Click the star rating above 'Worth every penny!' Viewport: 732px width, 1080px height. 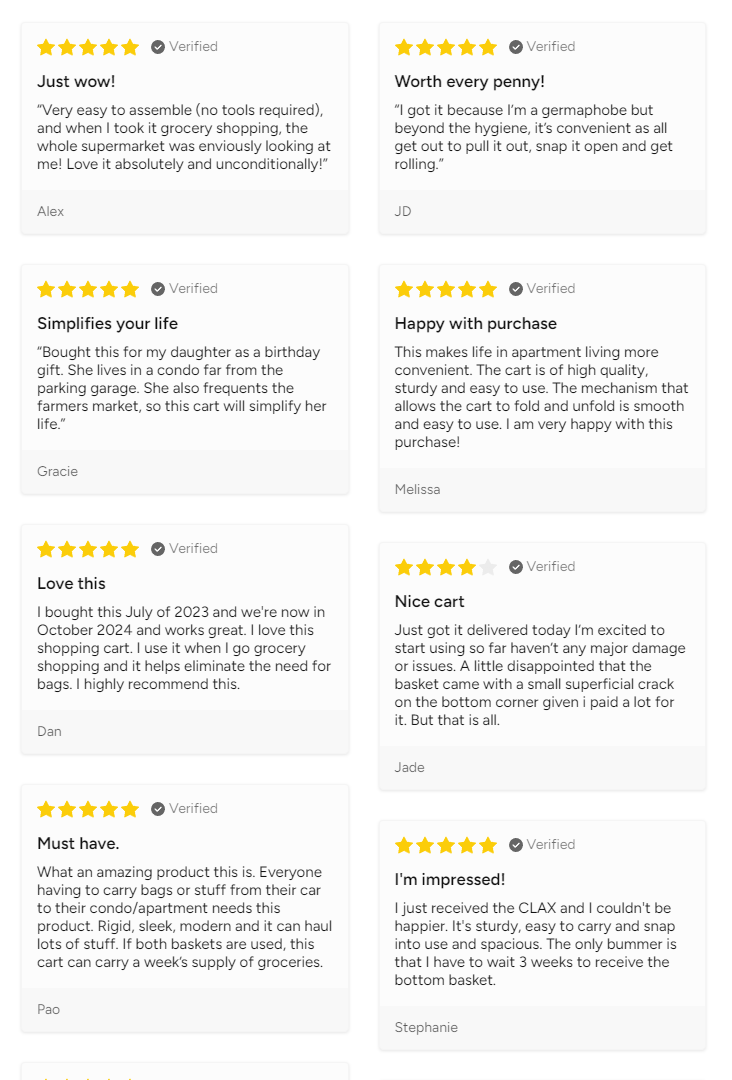(x=445, y=47)
